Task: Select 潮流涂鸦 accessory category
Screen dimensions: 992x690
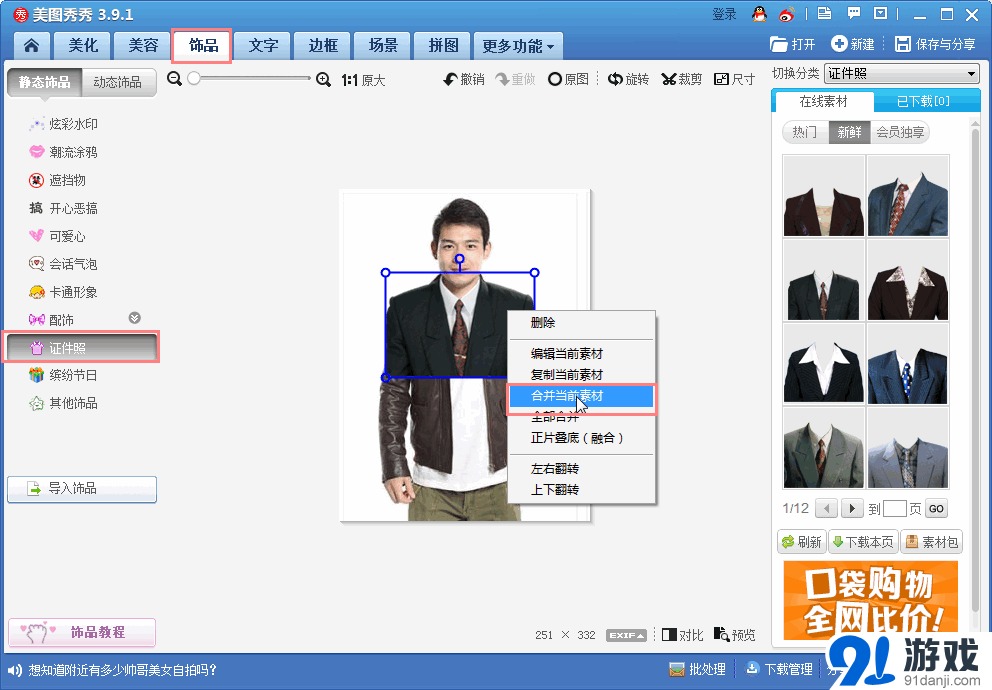Action: pyautogui.click(x=63, y=152)
